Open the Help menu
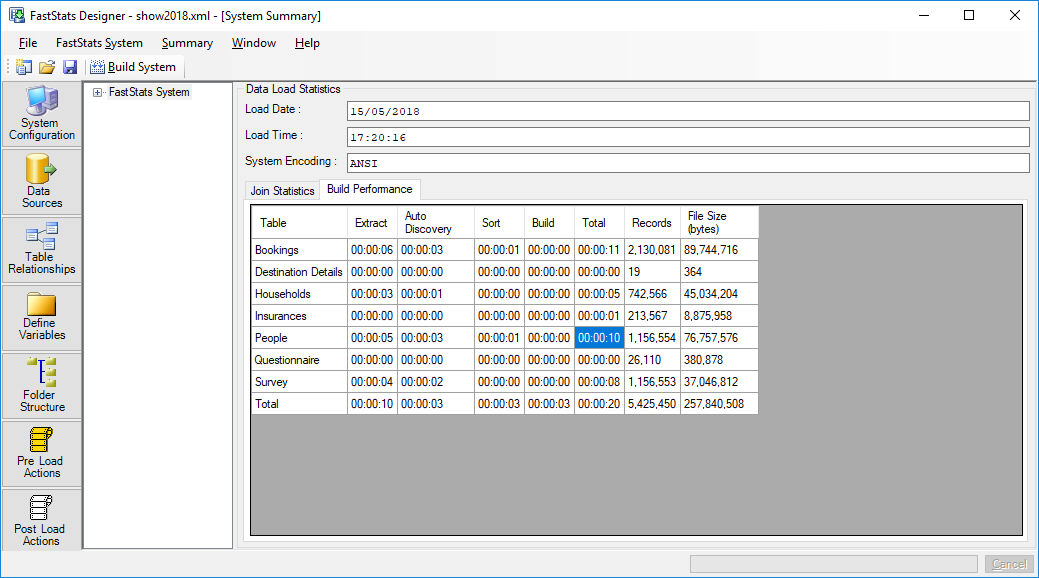The width and height of the screenshot is (1039, 578). [x=307, y=43]
